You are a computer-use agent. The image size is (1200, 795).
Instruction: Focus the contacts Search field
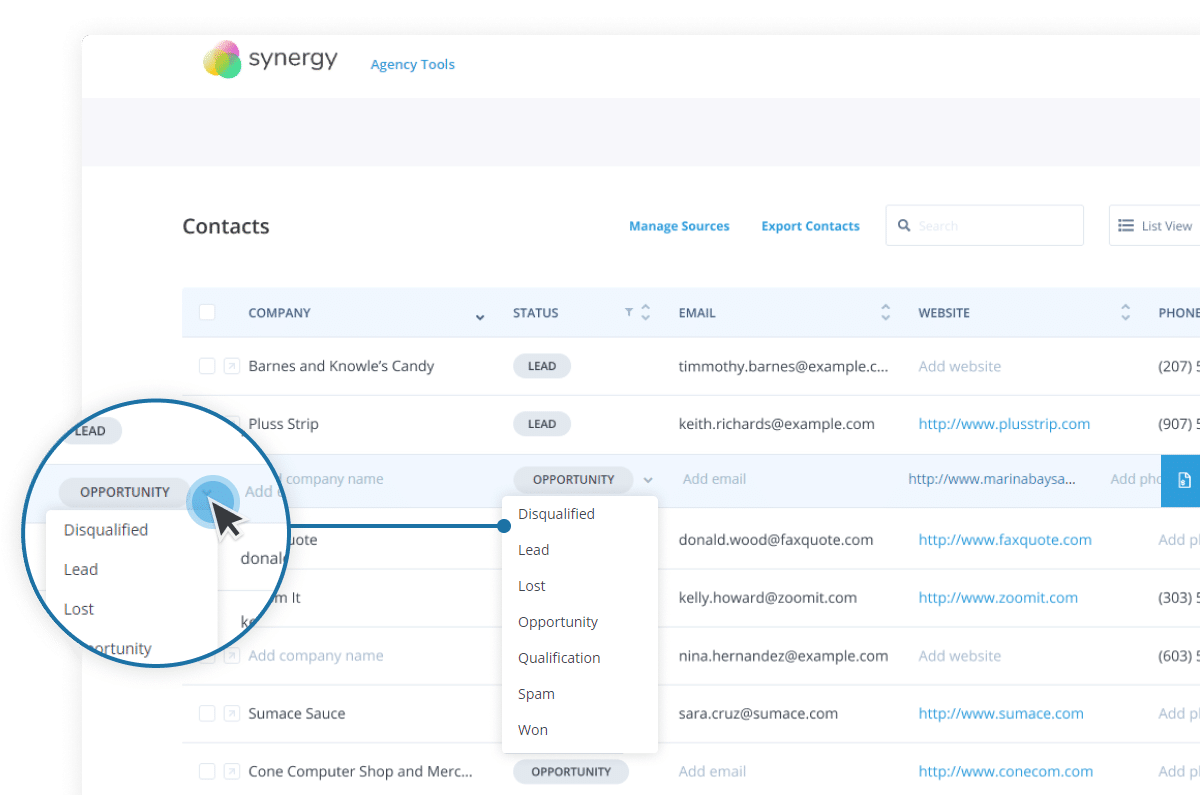[x=984, y=226]
